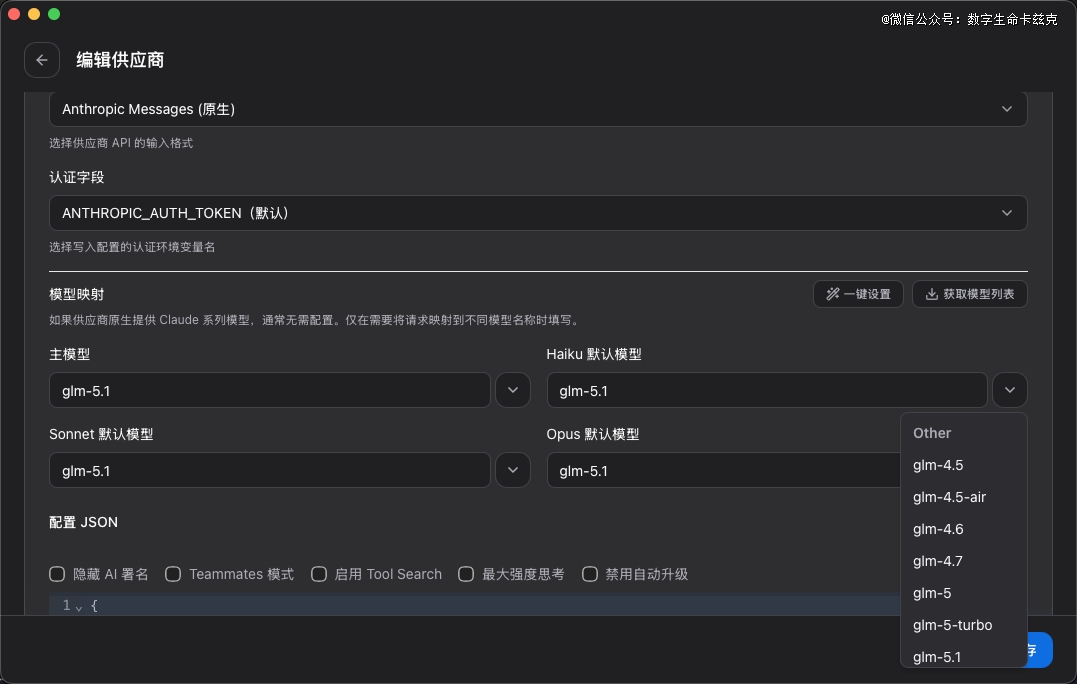Screen dimensions: 1077x684
Task: Click the Opus 默认模型 input field
Action: tap(720, 470)
